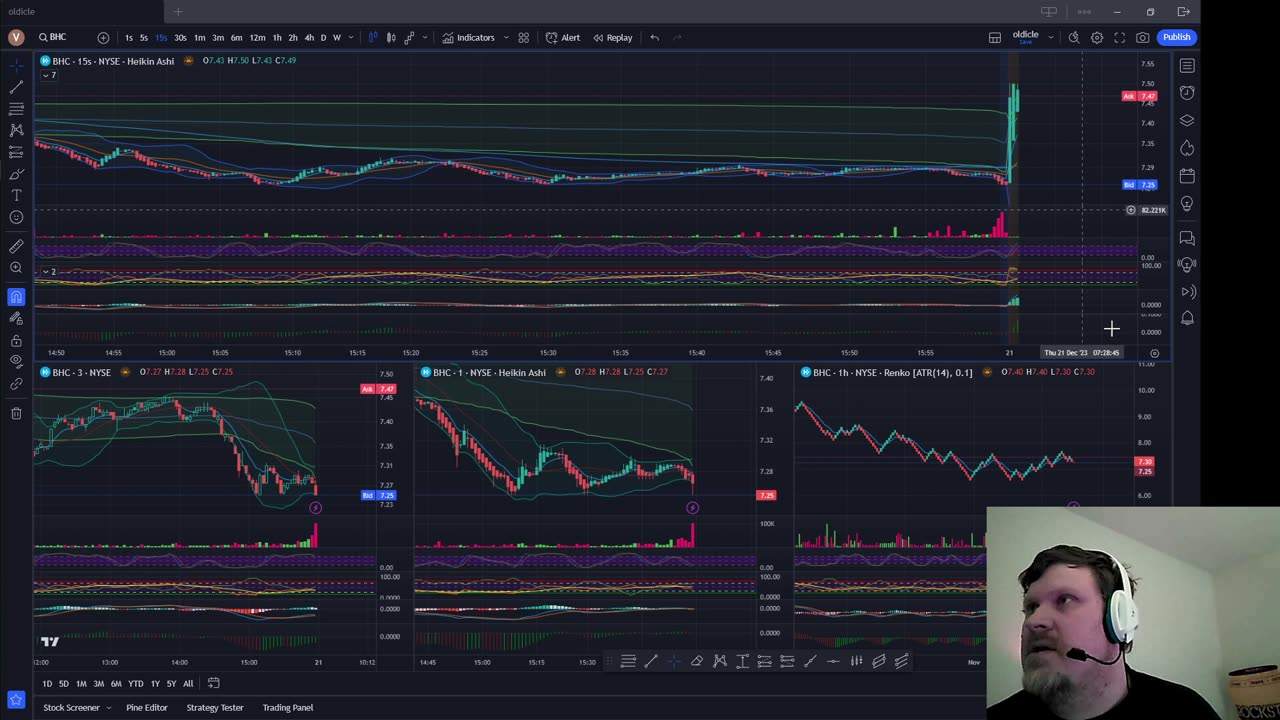Select the 30s timeframe
This screenshot has height=720, width=1280.
tap(180, 38)
